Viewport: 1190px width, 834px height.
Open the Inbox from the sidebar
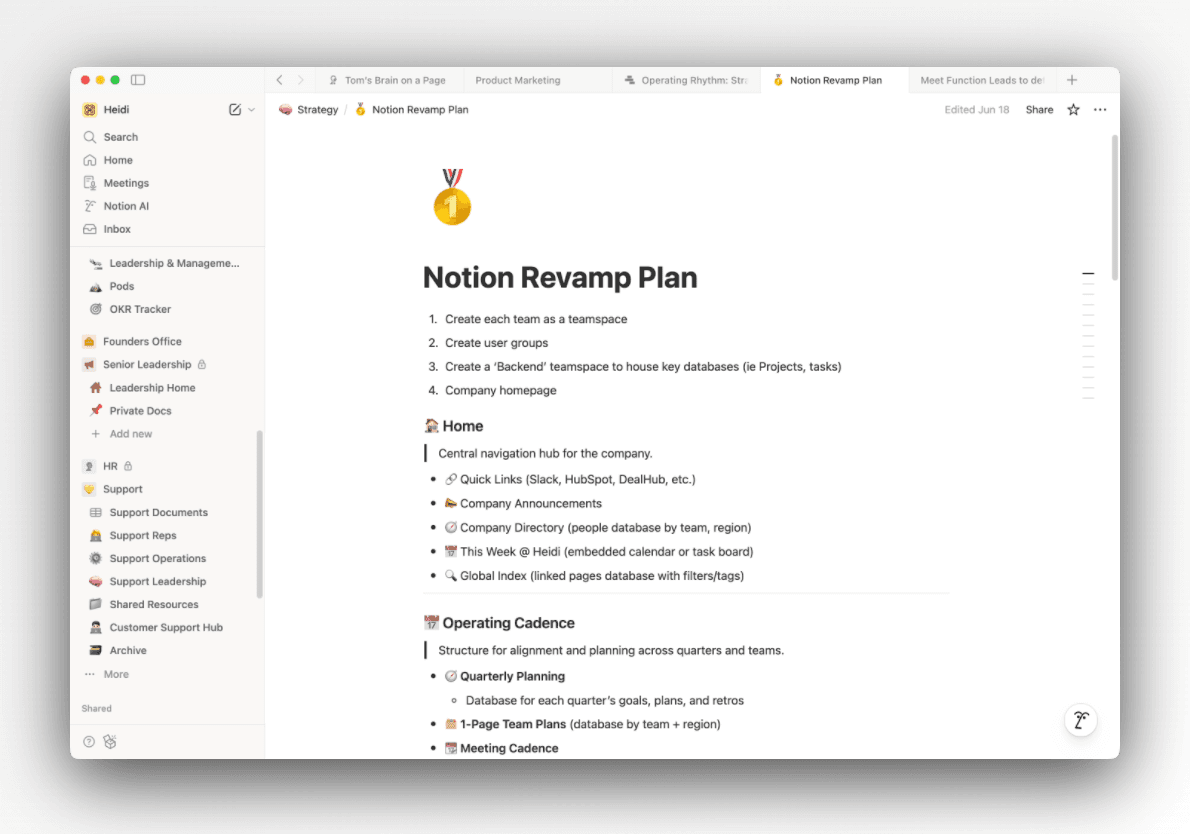coord(118,228)
